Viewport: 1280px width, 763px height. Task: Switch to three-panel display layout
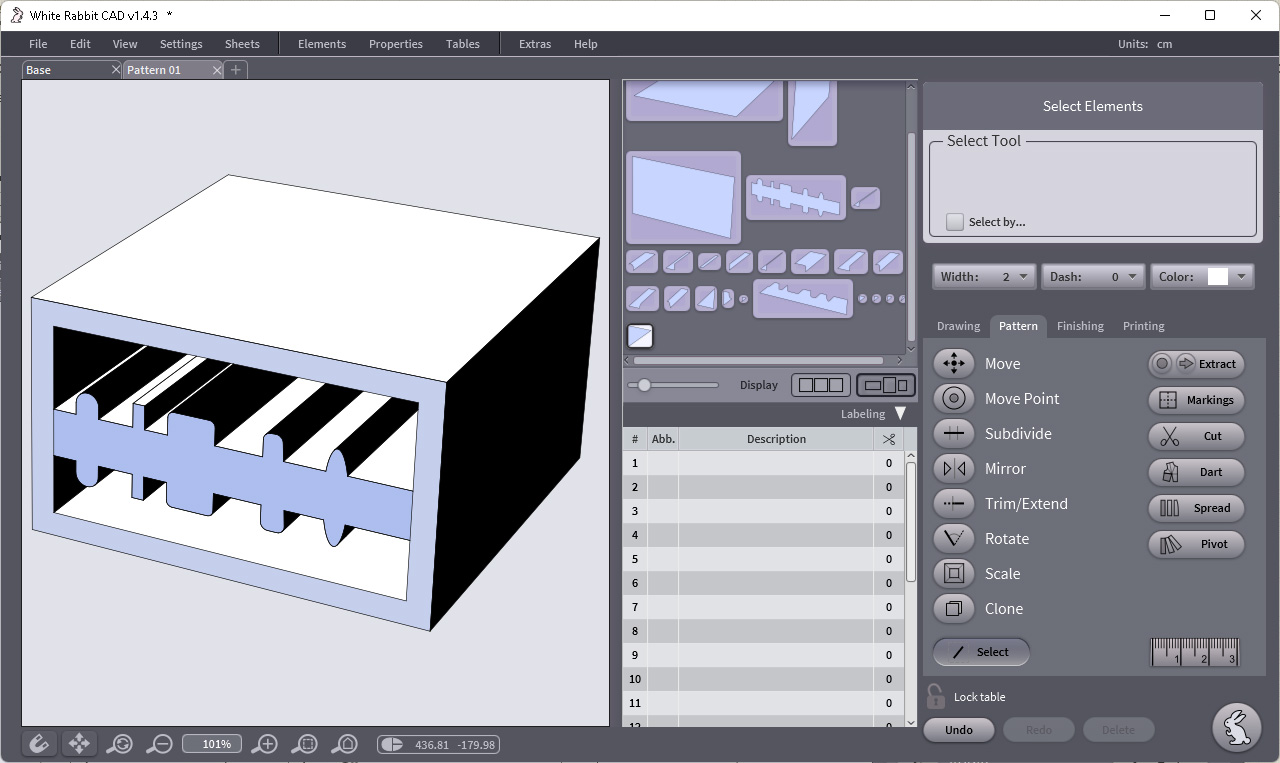click(820, 385)
